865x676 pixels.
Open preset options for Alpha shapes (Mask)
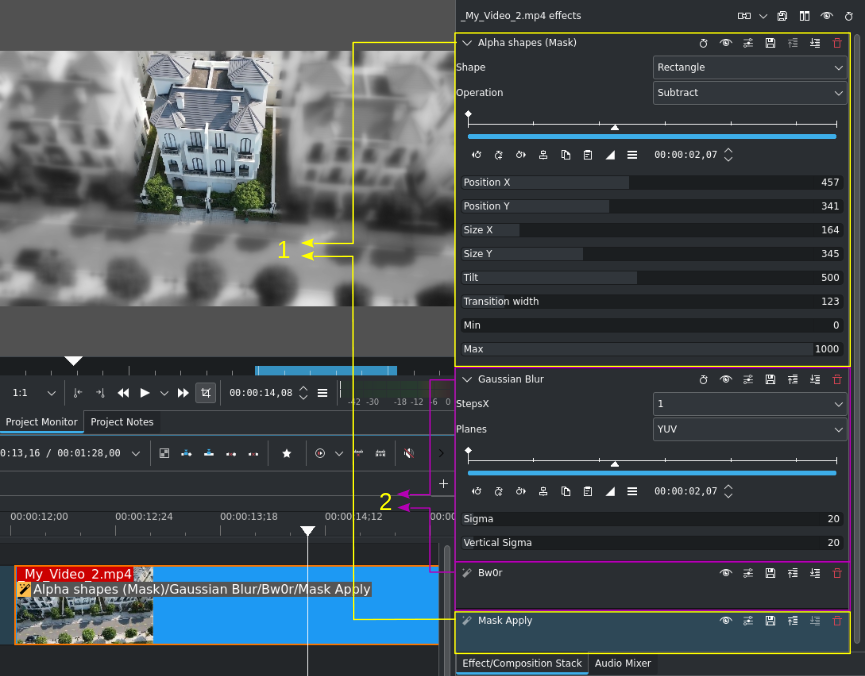click(x=748, y=43)
